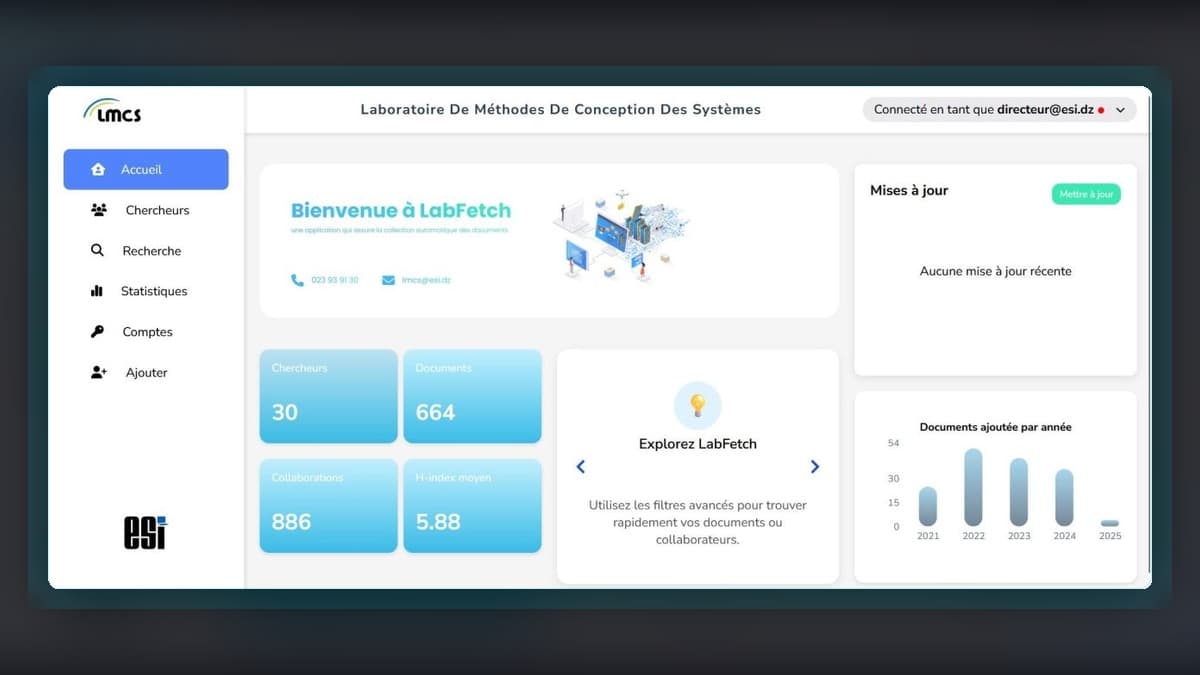
Task: Open the Statistiques section
Action: (146, 291)
